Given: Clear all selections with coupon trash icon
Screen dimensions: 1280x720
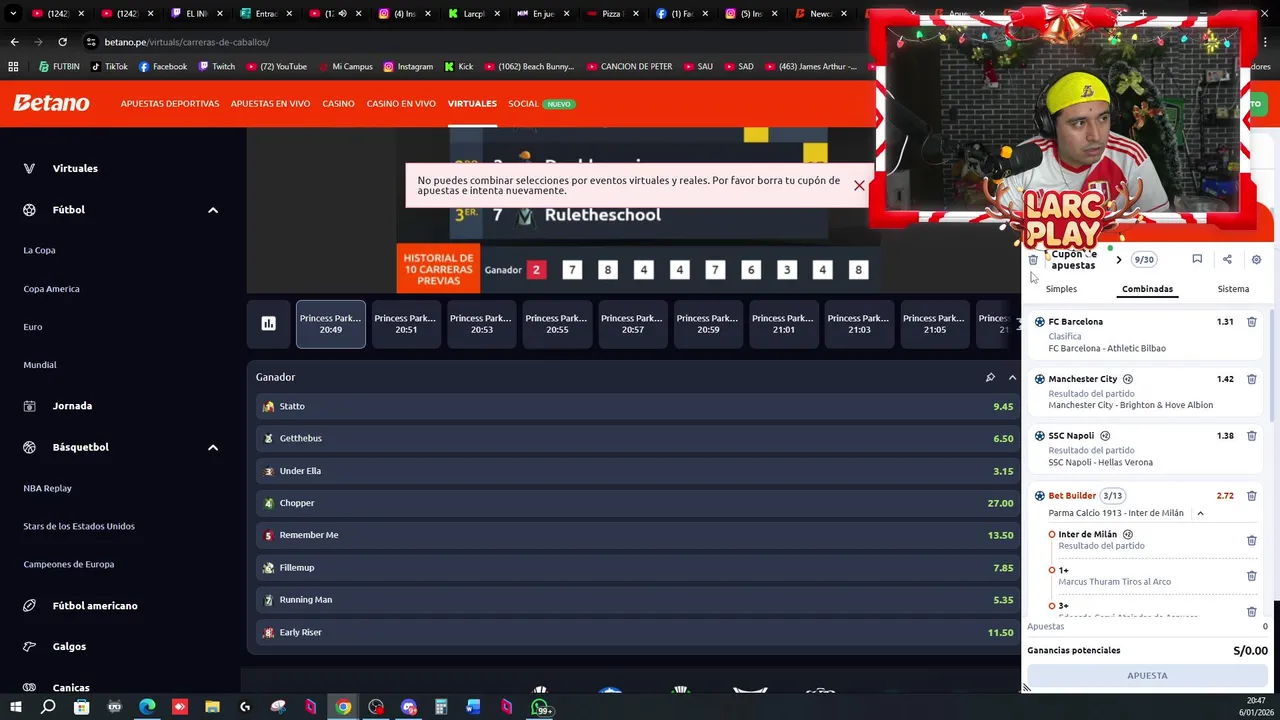Looking at the screenshot, I should [x=1033, y=260].
